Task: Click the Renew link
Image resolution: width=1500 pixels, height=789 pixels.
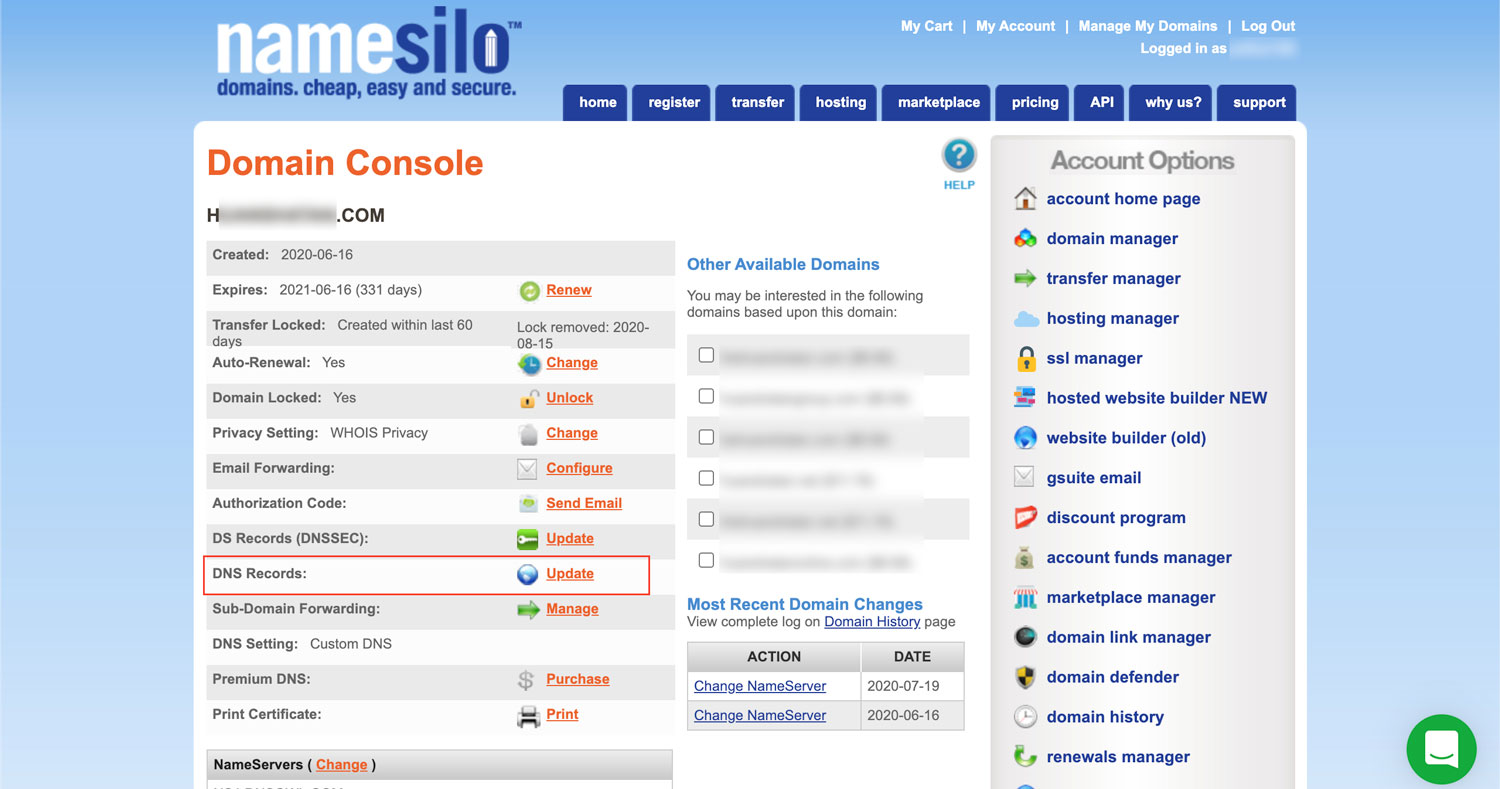Action: pos(569,290)
